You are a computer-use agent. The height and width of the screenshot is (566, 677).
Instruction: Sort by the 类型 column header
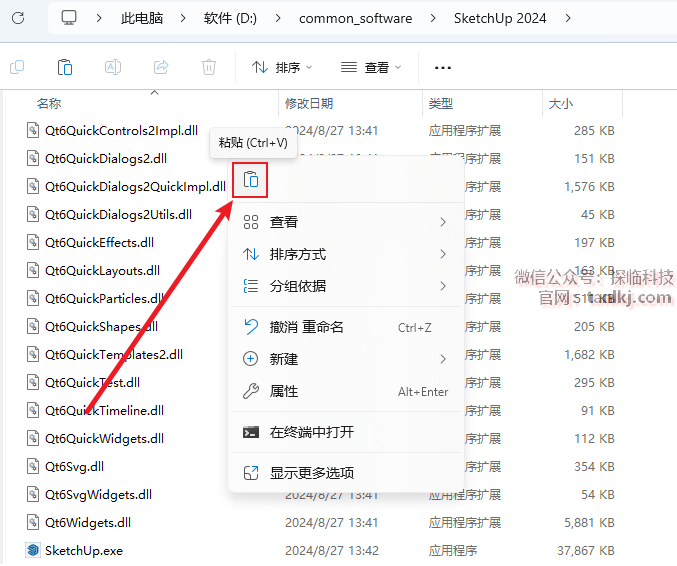[440, 104]
